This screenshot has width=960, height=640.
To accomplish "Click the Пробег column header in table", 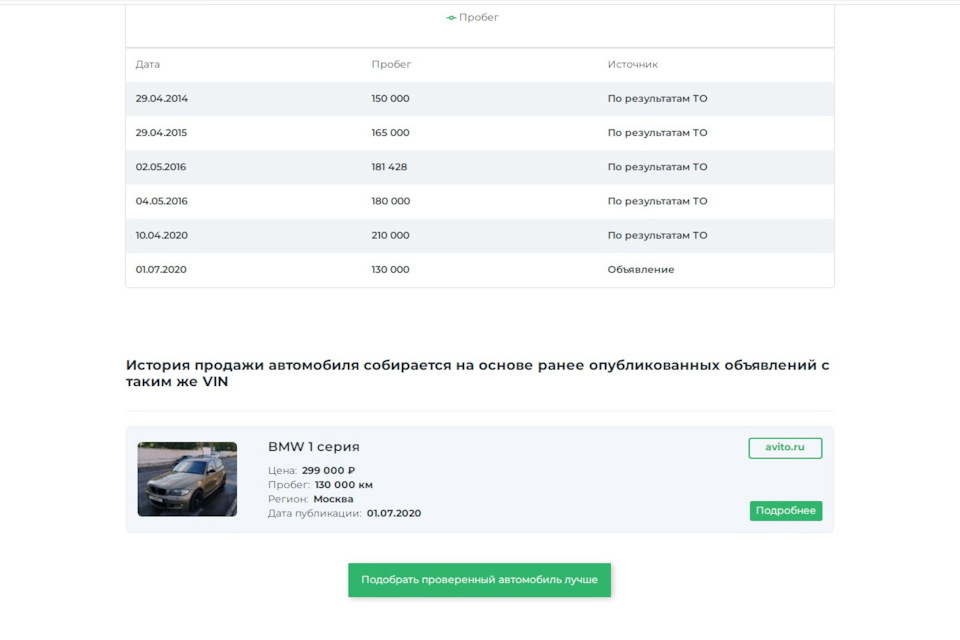I will point(391,64).
